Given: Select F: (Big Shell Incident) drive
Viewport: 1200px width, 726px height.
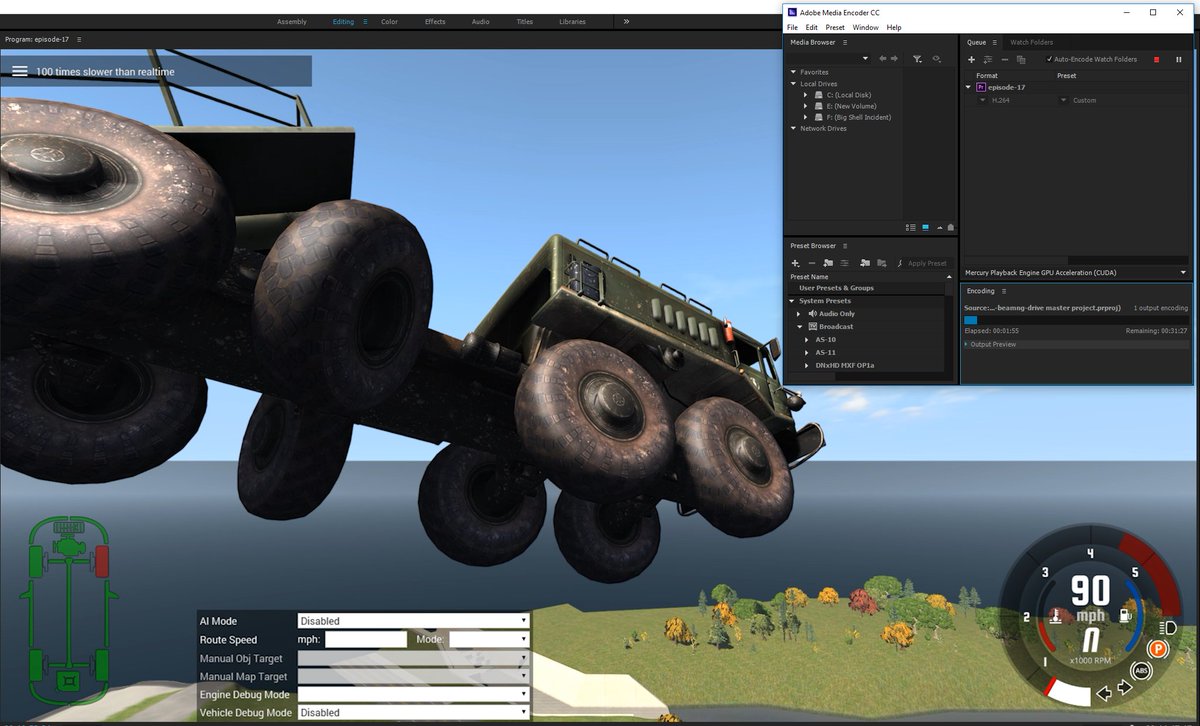Looking at the screenshot, I should tap(858, 117).
